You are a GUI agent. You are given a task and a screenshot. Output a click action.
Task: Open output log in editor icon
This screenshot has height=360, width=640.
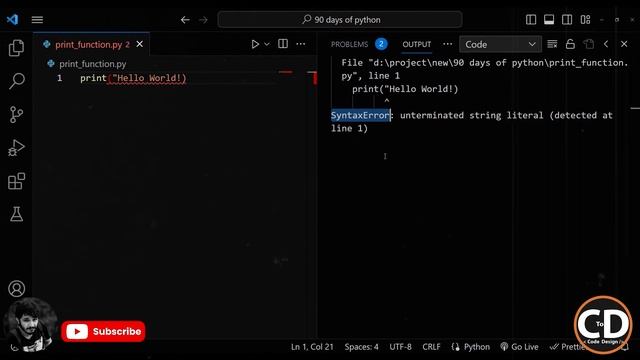tap(588, 44)
